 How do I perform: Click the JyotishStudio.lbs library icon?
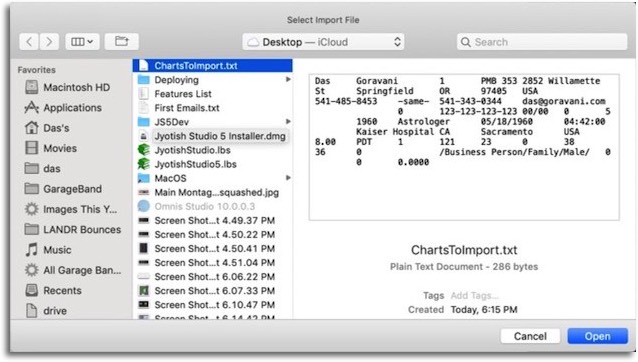click(144, 150)
